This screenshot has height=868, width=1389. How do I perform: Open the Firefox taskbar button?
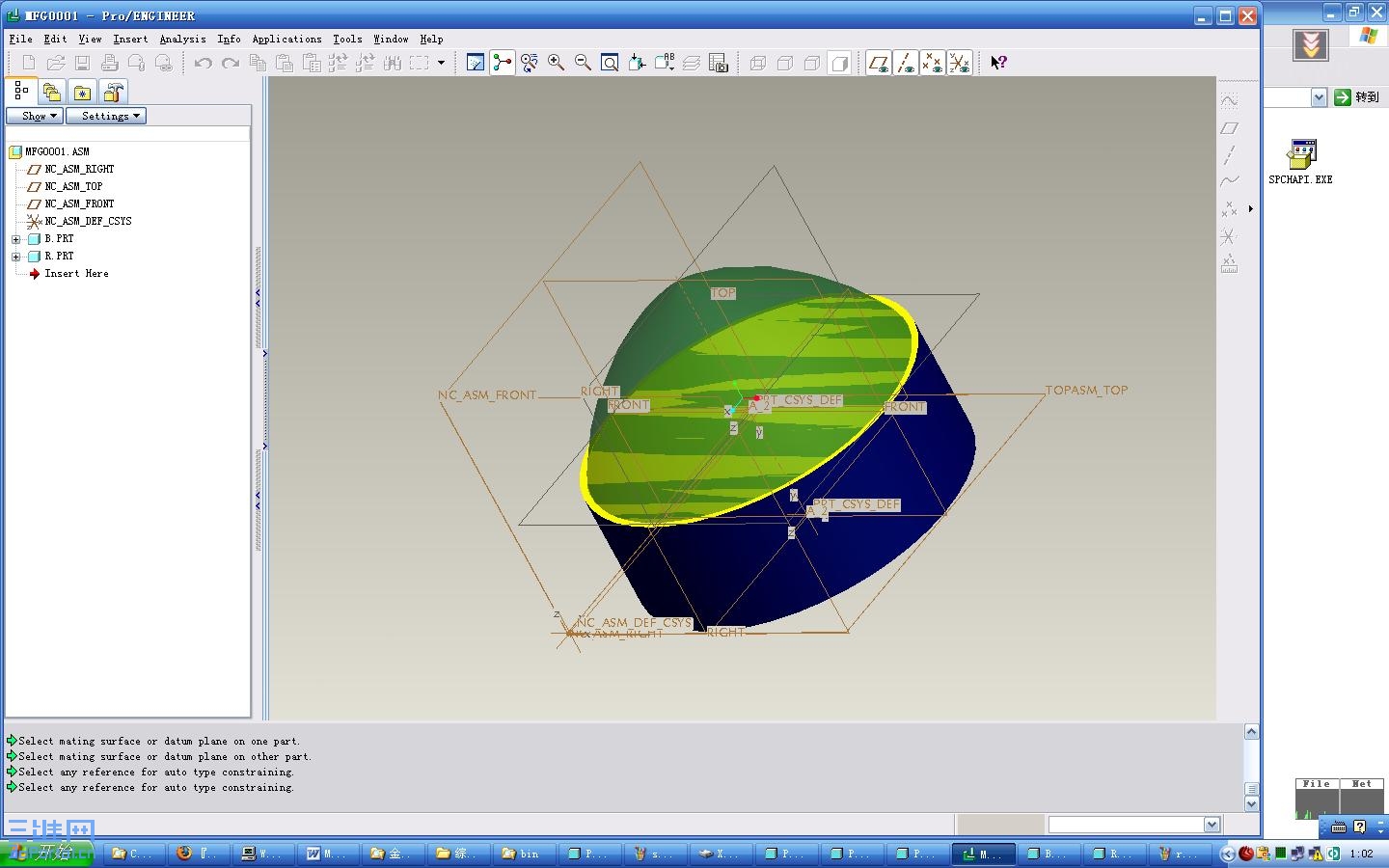pyautogui.click(x=198, y=854)
